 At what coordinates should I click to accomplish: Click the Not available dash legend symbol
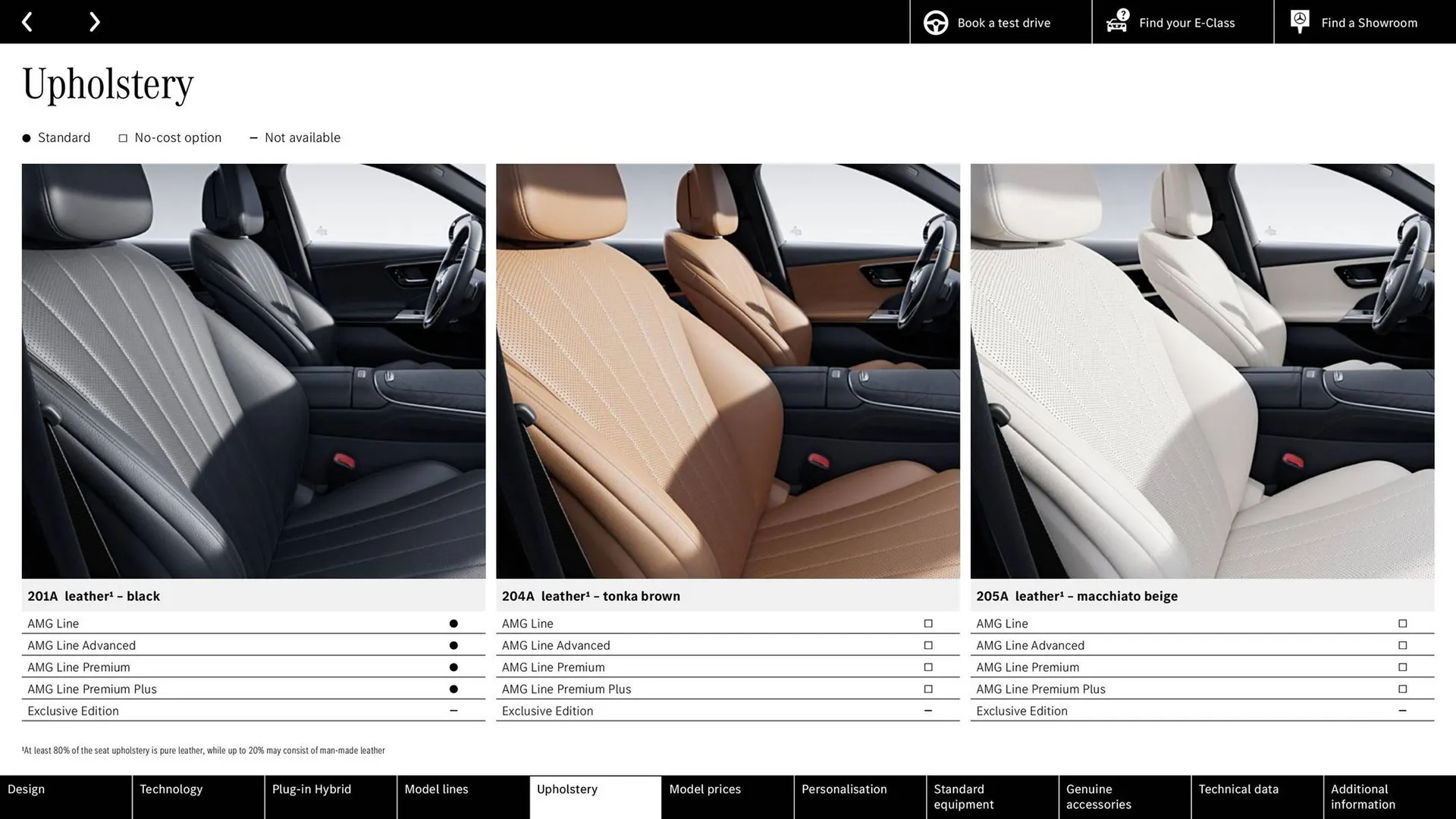point(253,137)
